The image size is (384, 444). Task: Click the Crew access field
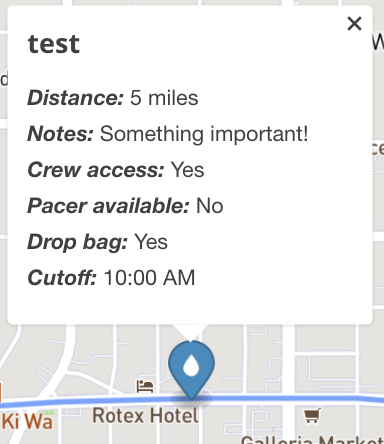click(x=116, y=170)
